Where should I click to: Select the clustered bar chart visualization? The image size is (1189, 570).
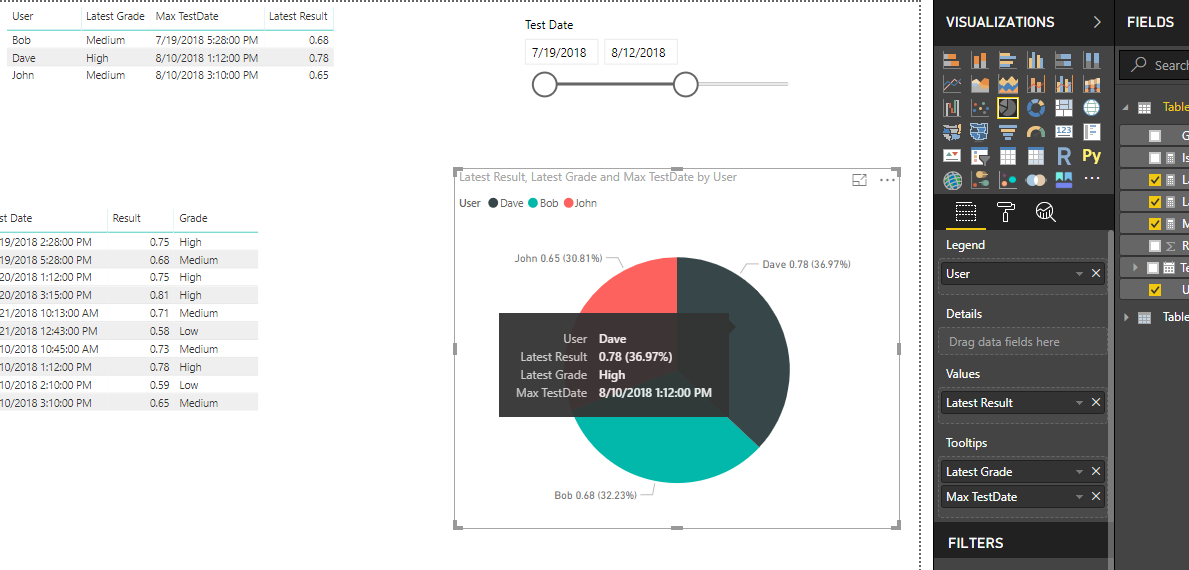pos(1008,60)
